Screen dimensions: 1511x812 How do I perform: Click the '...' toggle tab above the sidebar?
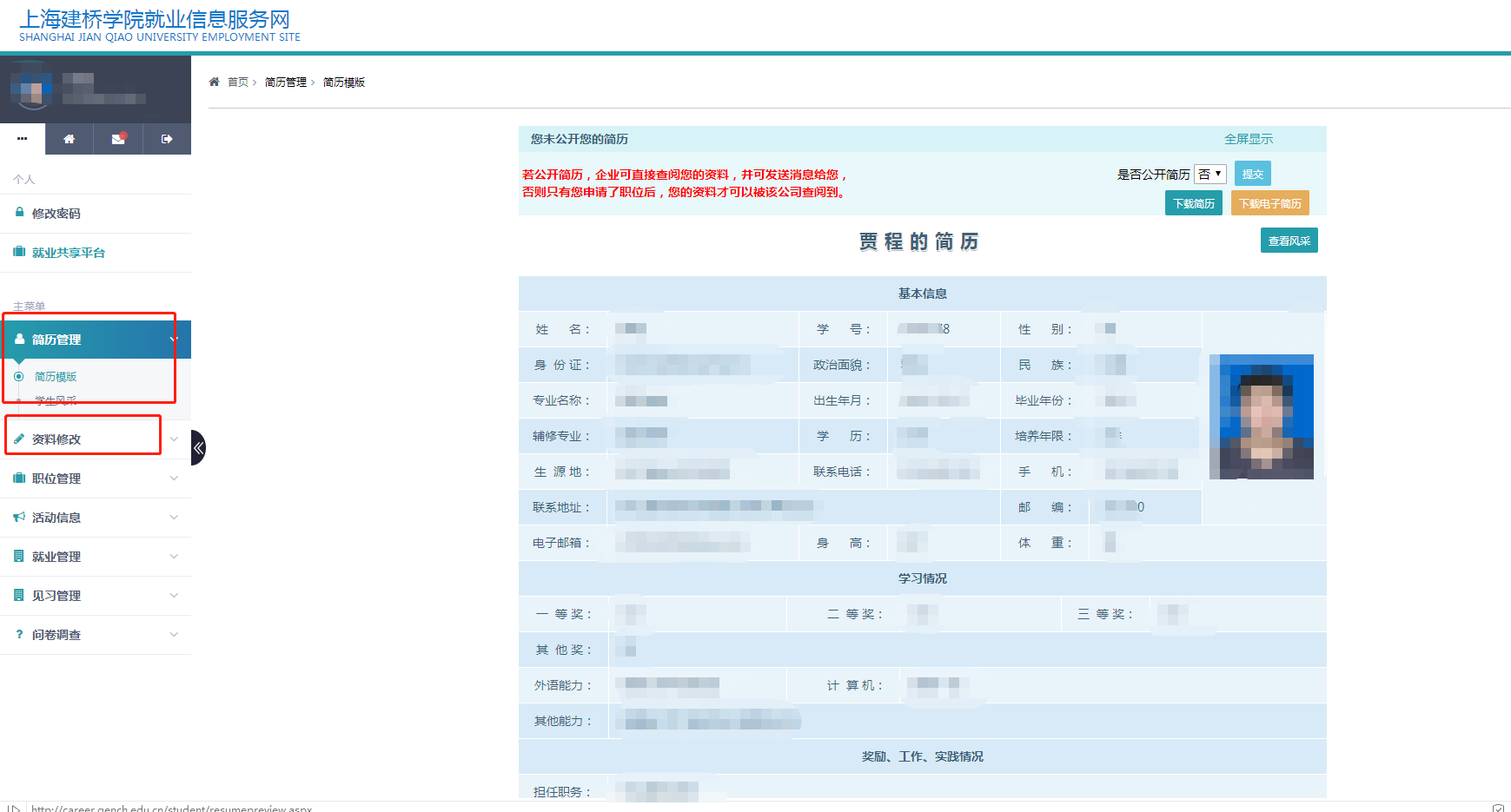(x=23, y=139)
